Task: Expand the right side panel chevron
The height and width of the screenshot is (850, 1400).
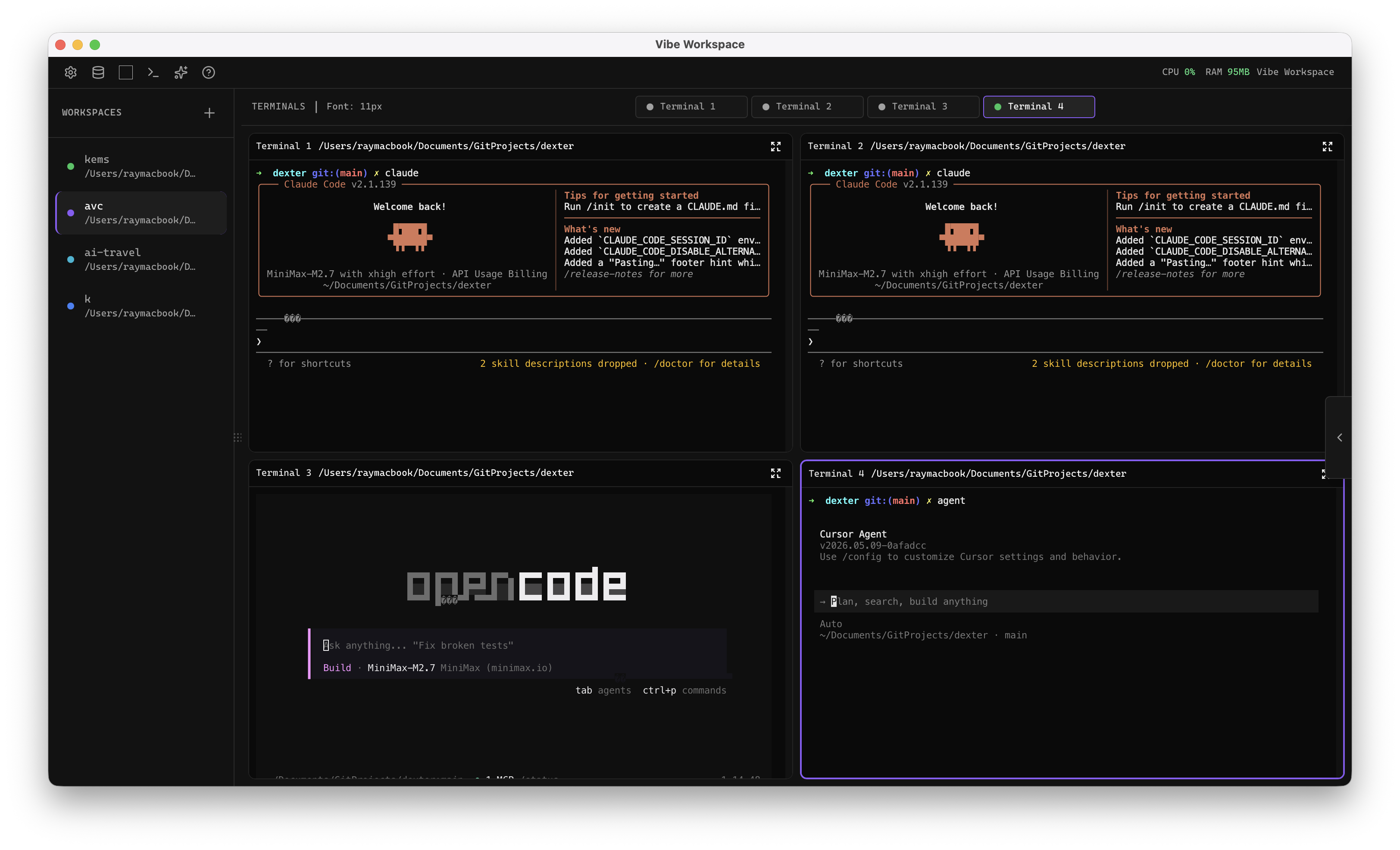Action: (x=1340, y=437)
